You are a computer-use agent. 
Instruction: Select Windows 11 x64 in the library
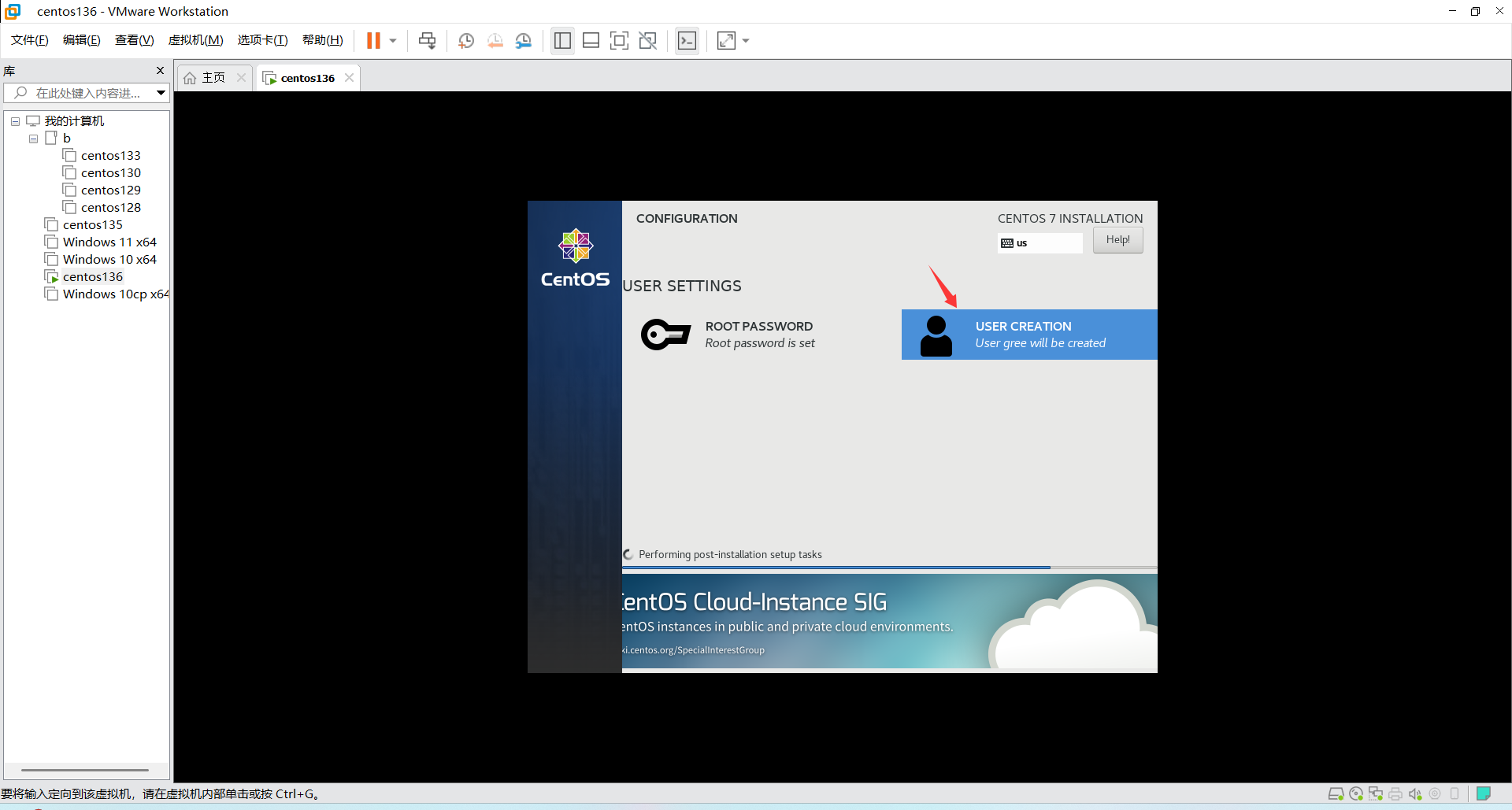point(109,242)
